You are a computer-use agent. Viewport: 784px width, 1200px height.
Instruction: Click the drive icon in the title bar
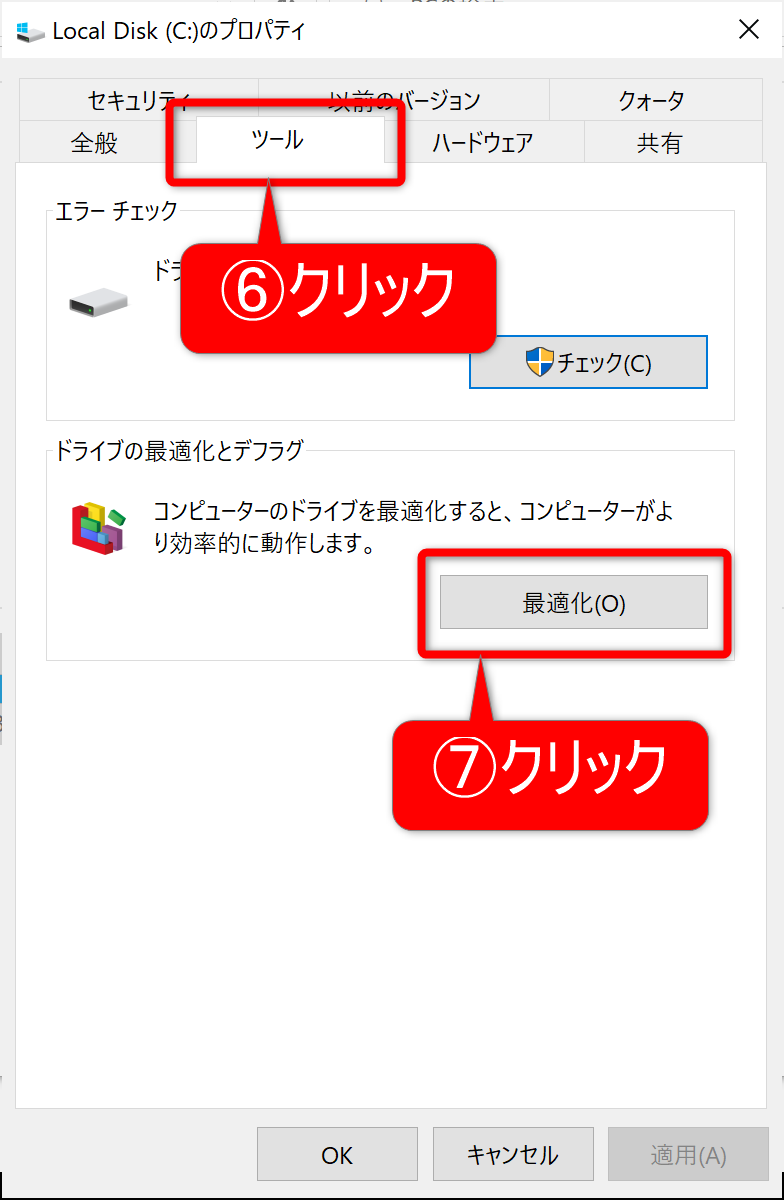[30, 31]
